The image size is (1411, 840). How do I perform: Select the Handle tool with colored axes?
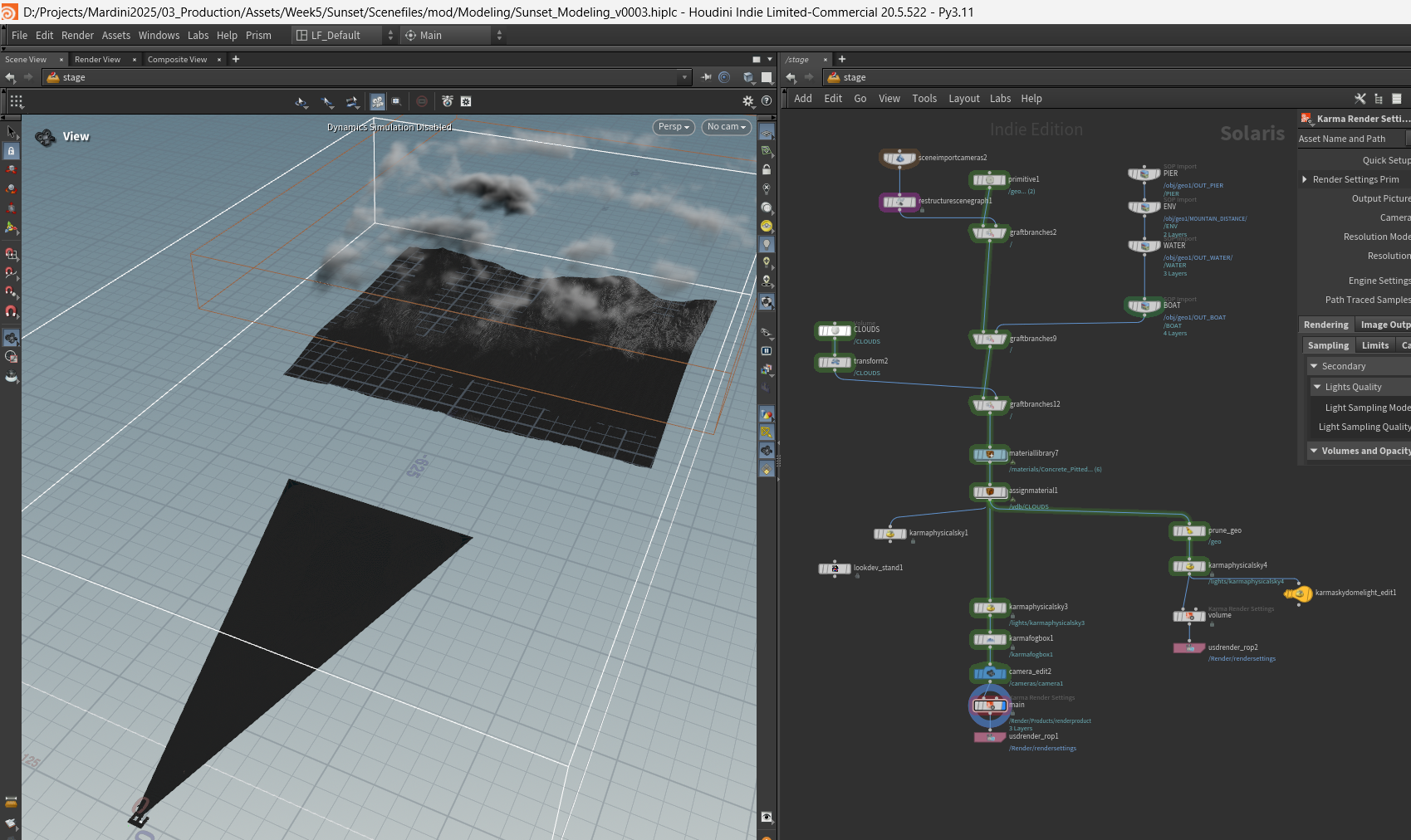pos(11,227)
